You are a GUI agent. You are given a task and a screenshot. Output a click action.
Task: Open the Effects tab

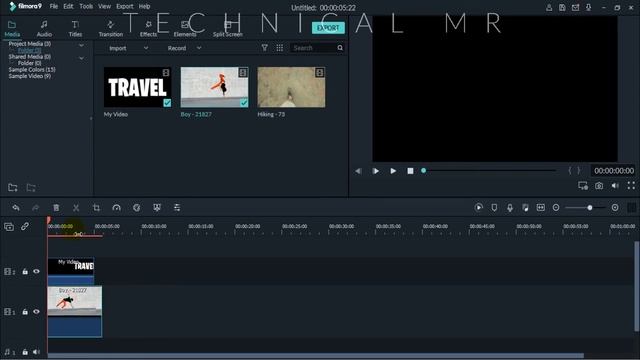148,29
